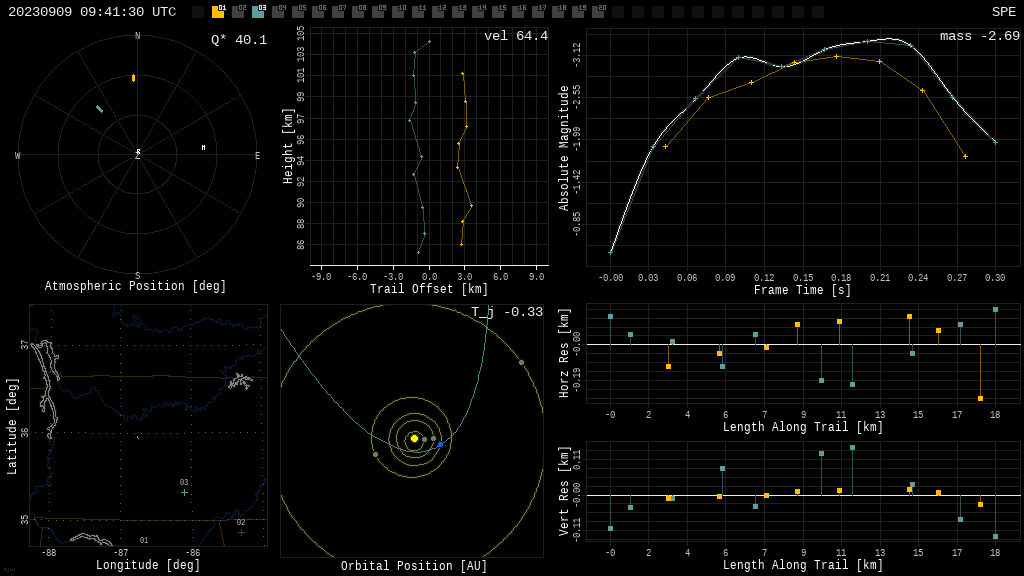Click Length Along Trail label under horizontal residuals

pyautogui.click(x=803, y=427)
